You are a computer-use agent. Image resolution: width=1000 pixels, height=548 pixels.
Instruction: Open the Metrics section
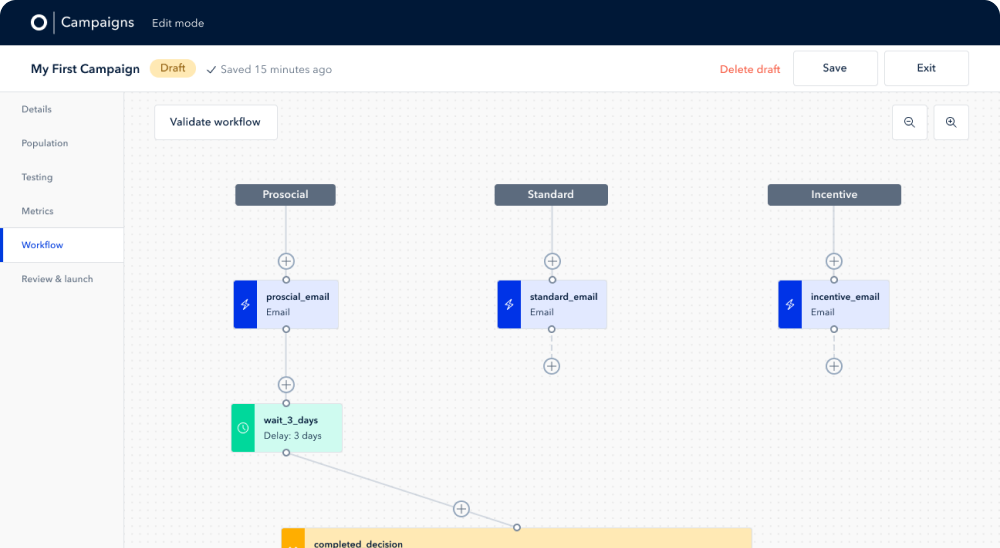(x=38, y=211)
